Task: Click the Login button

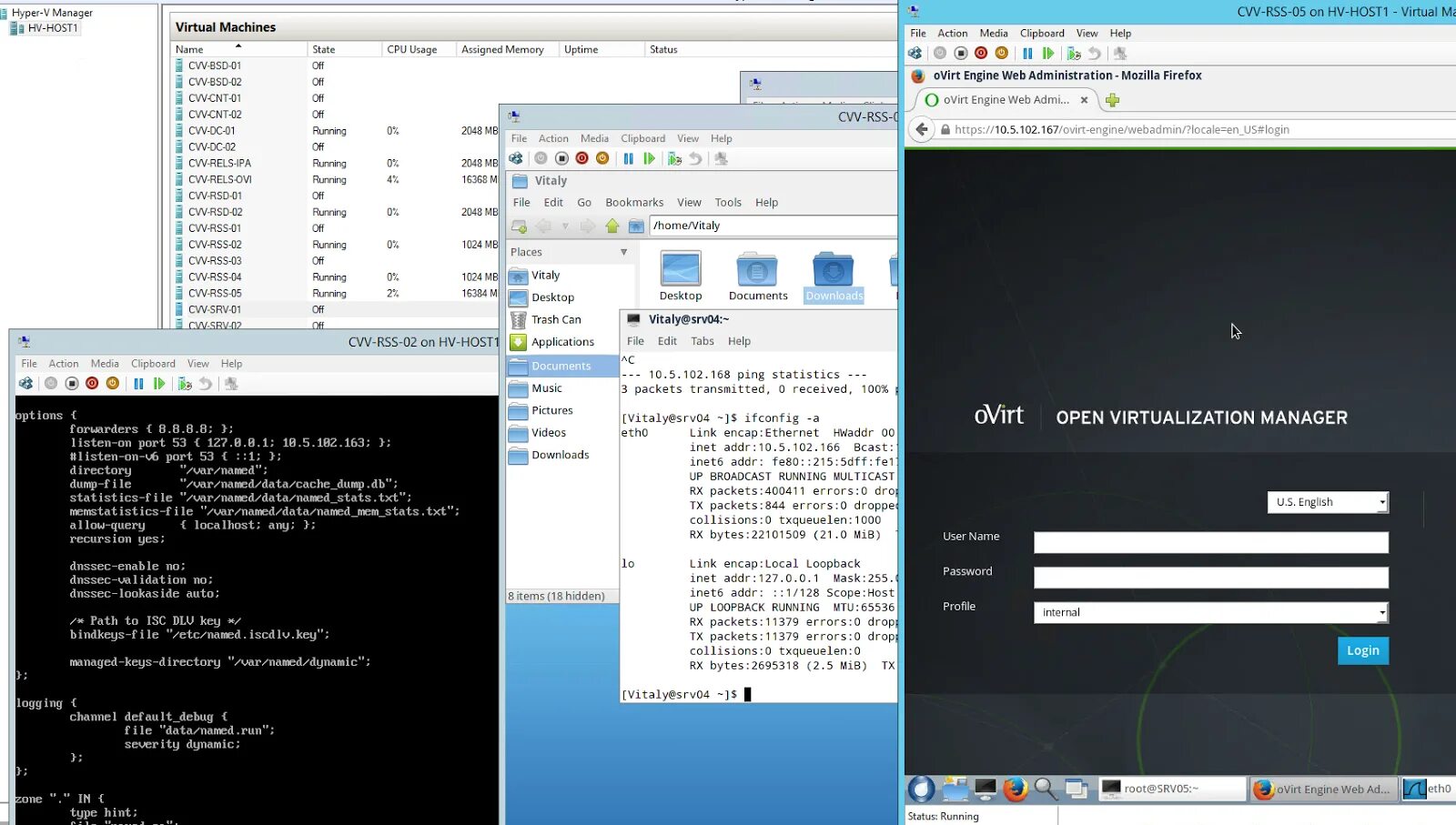Action: click(1362, 650)
